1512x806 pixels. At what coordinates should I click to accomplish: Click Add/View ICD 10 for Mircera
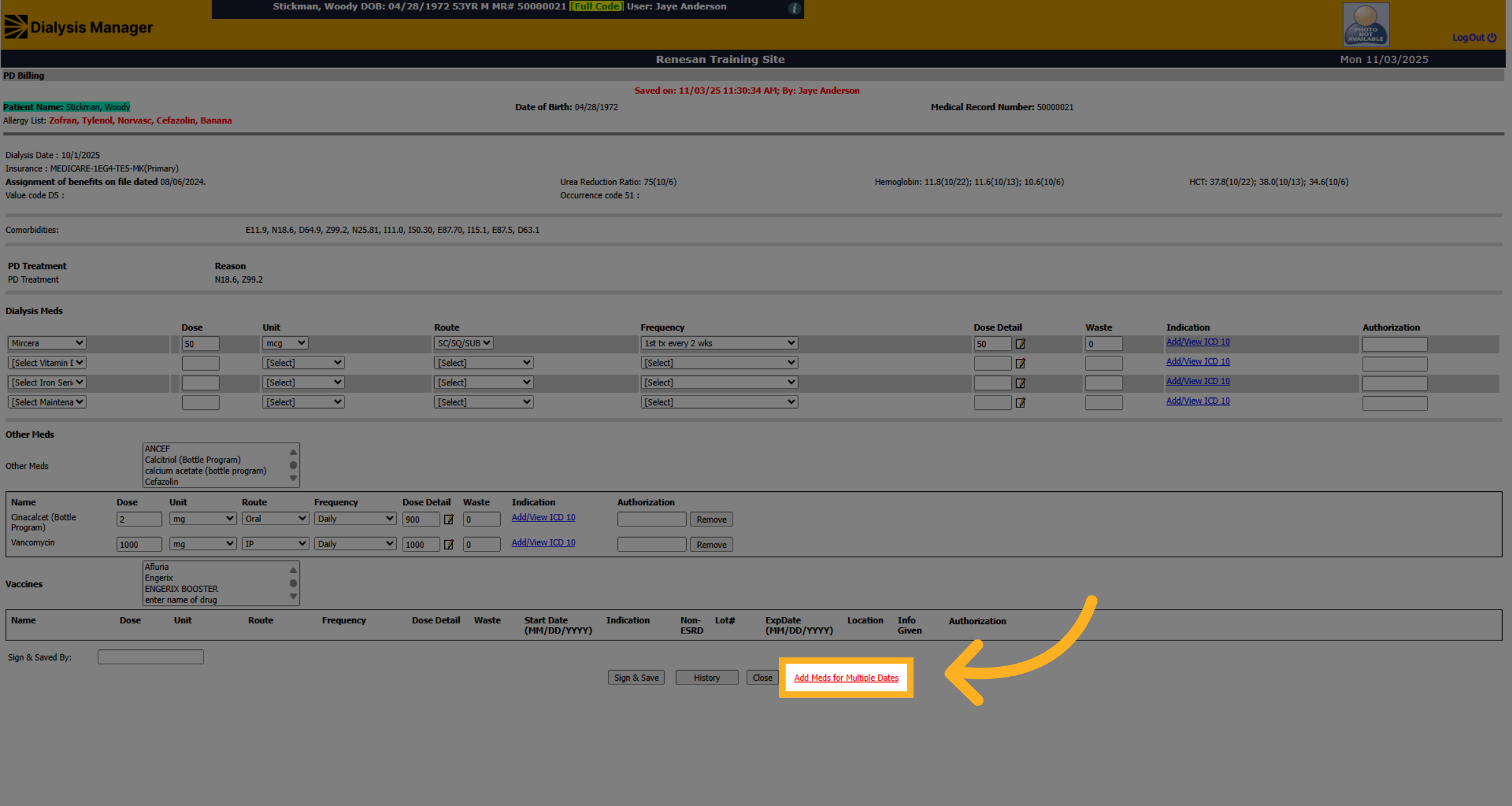tap(1198, 342)
